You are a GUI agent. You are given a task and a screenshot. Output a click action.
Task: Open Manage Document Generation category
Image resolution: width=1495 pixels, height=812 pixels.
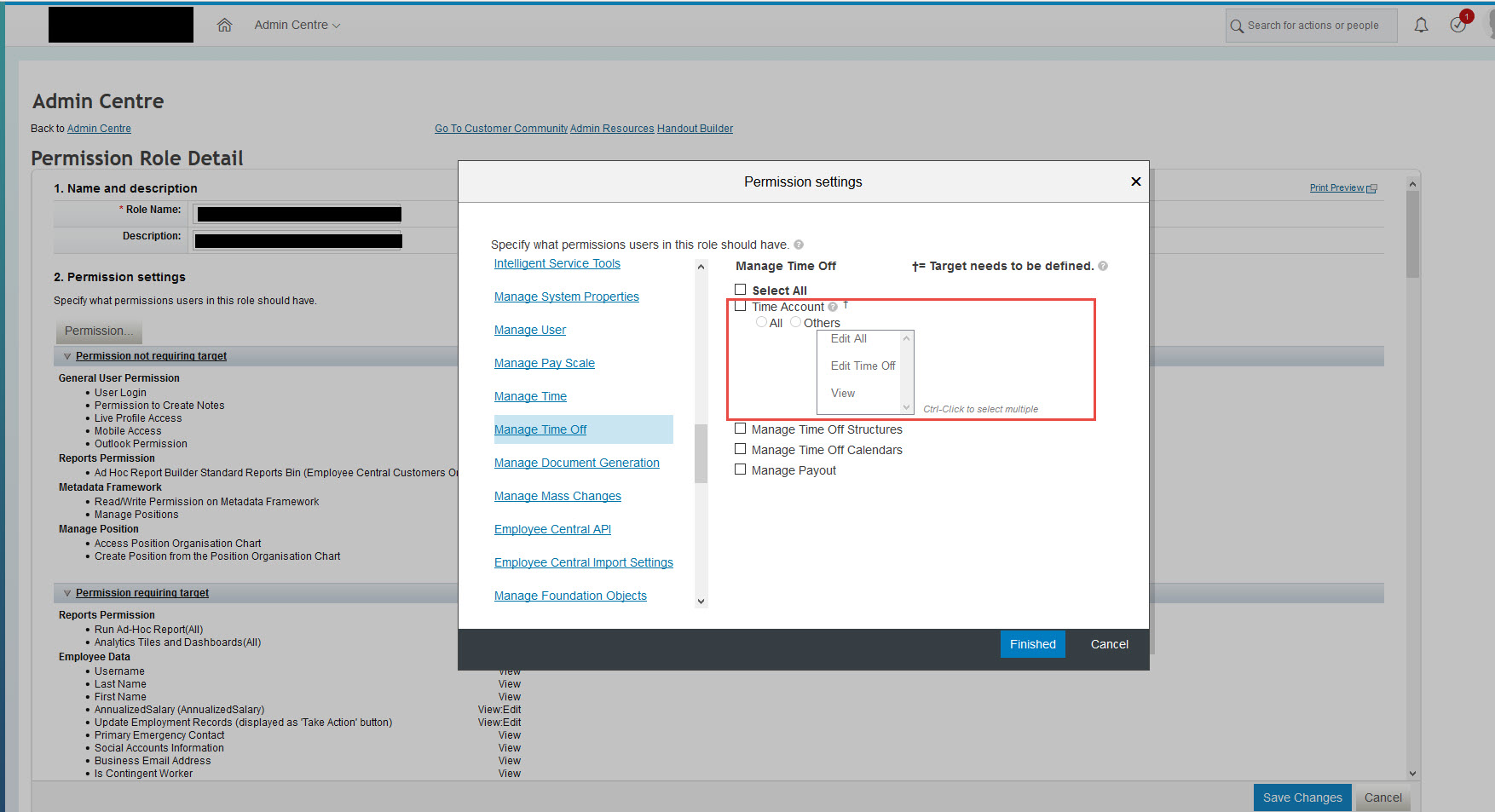pyautogui.click(x=577, y=463)
